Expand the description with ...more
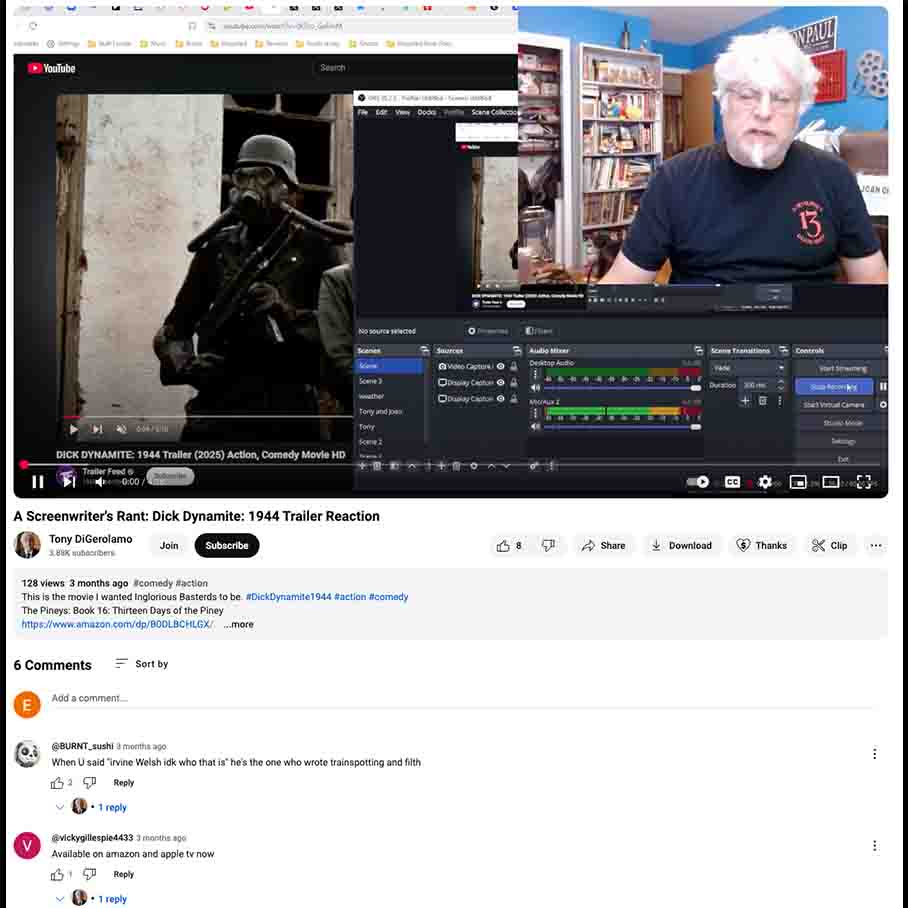The height and width of the screenshot is (908, 908). [x=239, y=624]
